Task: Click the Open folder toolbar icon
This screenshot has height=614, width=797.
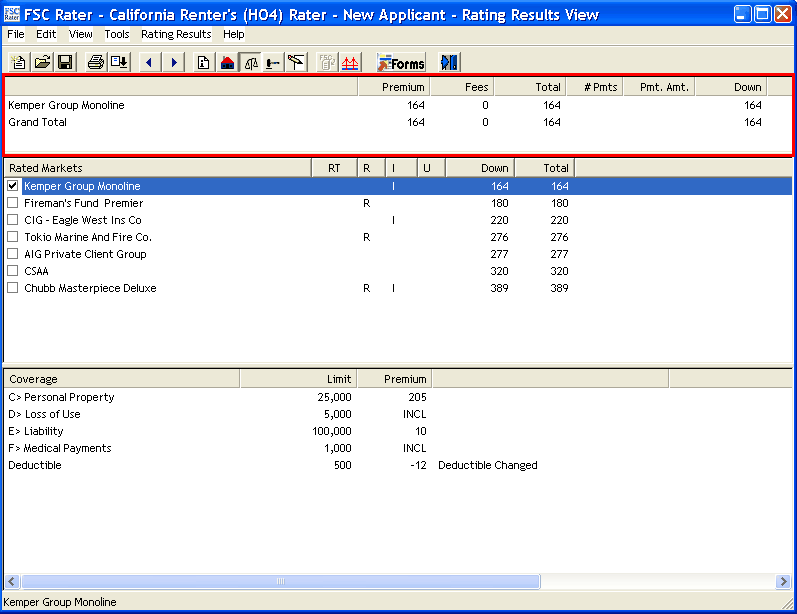Action: click(x=42, y=63)
